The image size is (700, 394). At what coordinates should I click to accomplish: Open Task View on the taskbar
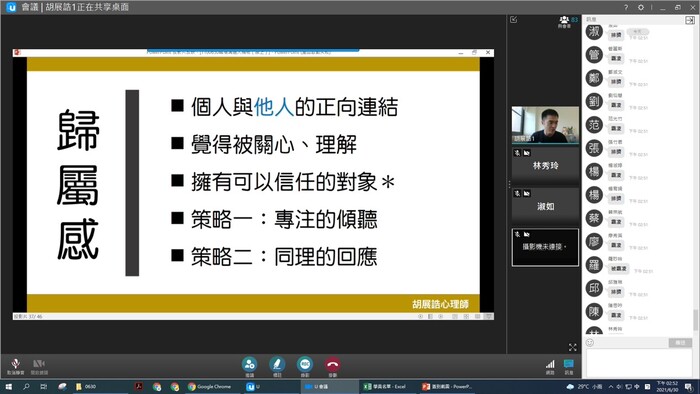43,386
